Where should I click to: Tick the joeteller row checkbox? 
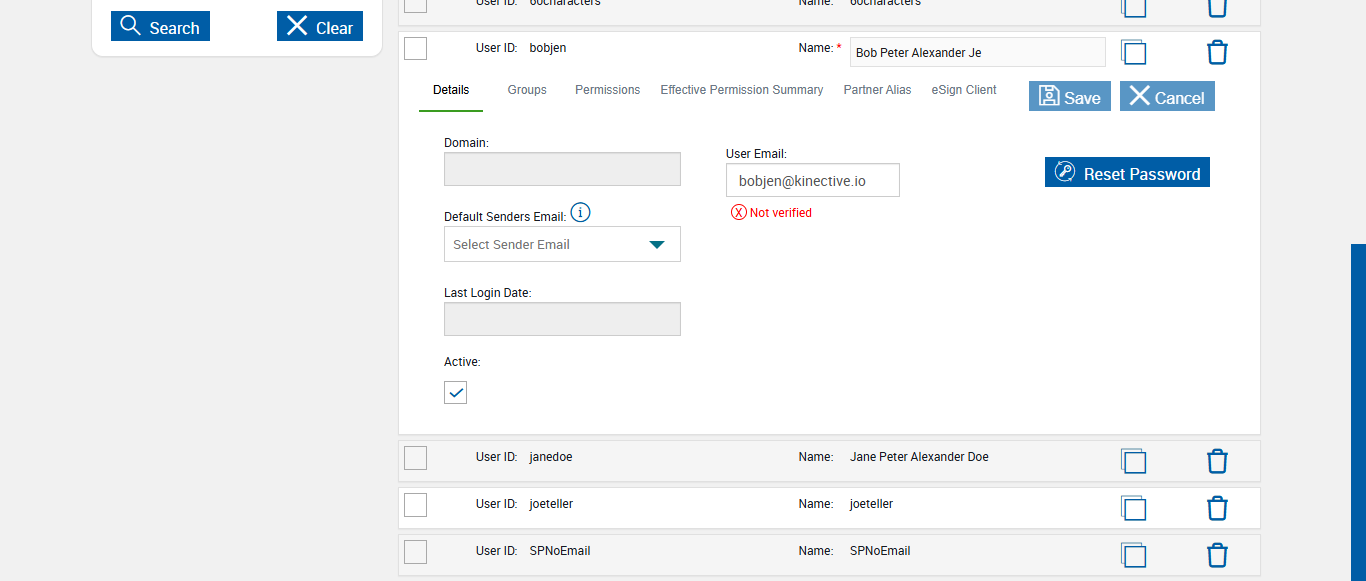416,505
